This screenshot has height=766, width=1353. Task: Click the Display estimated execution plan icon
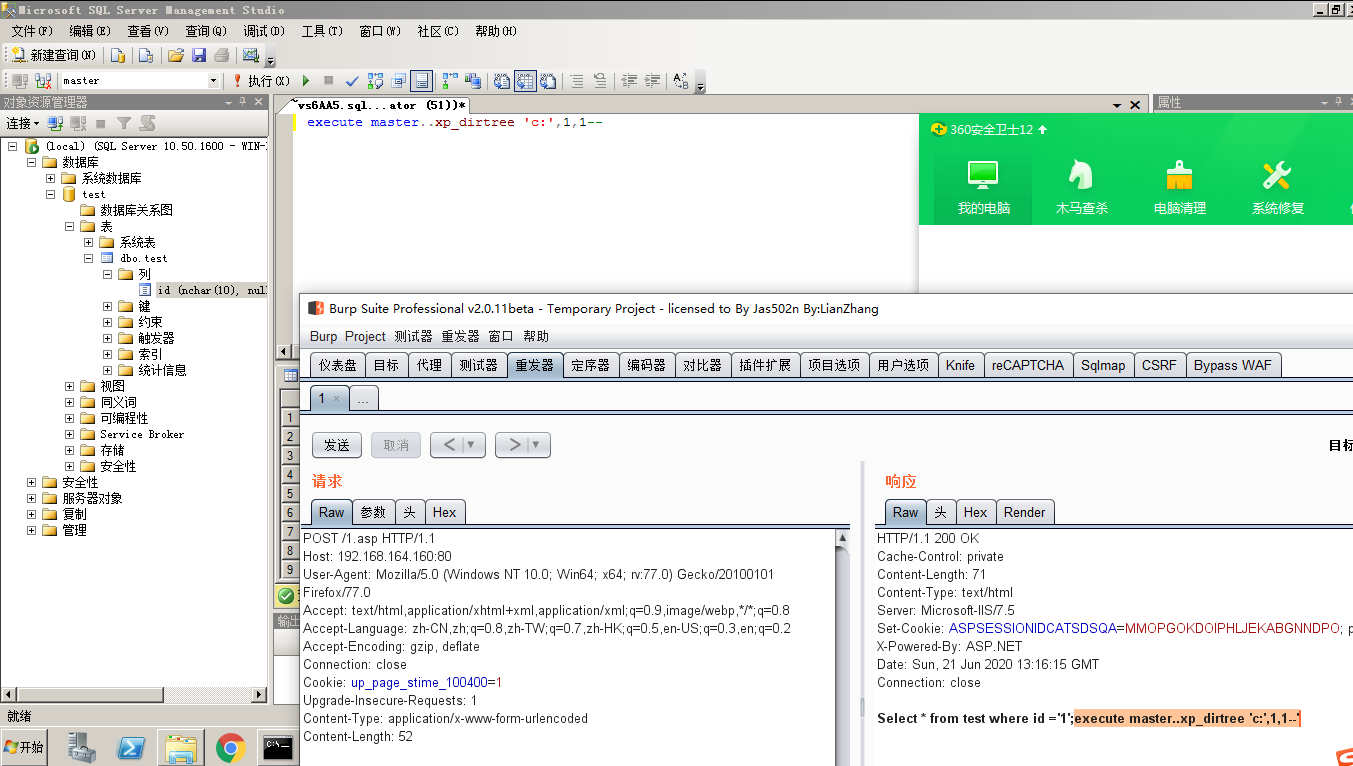click(x=375, y=80)
